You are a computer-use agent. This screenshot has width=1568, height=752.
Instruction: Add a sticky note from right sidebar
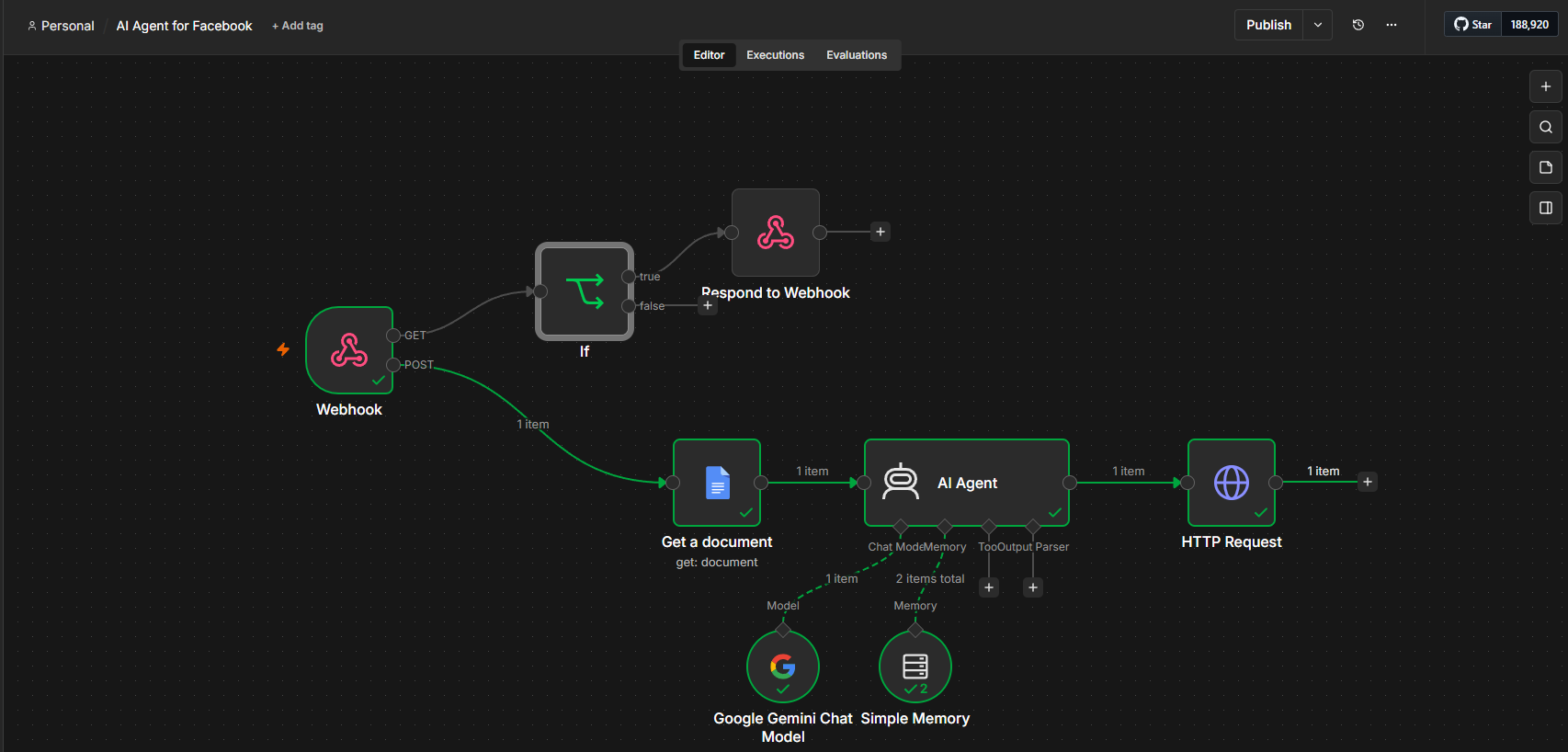[x=1546, y=167]
